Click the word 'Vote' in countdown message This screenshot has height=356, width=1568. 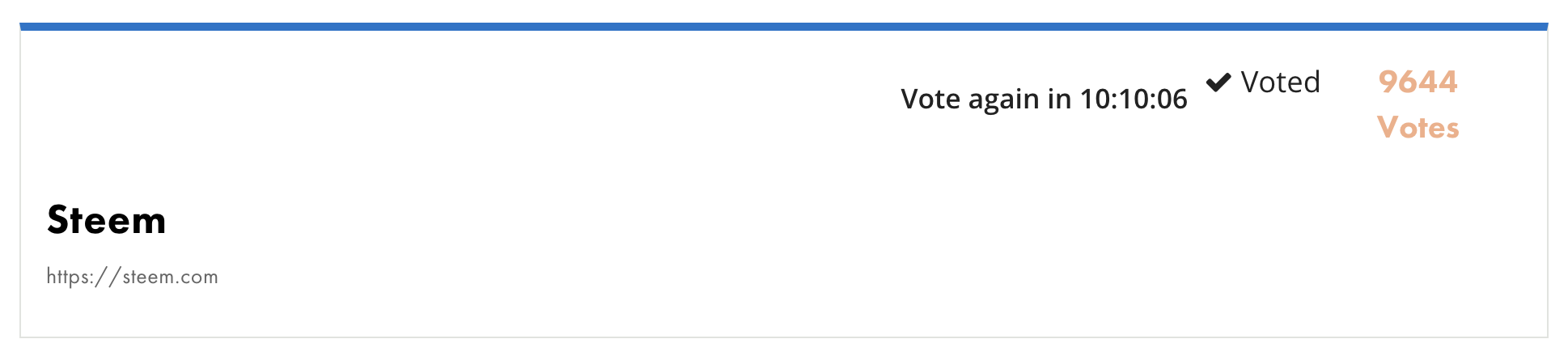point(930,99)
